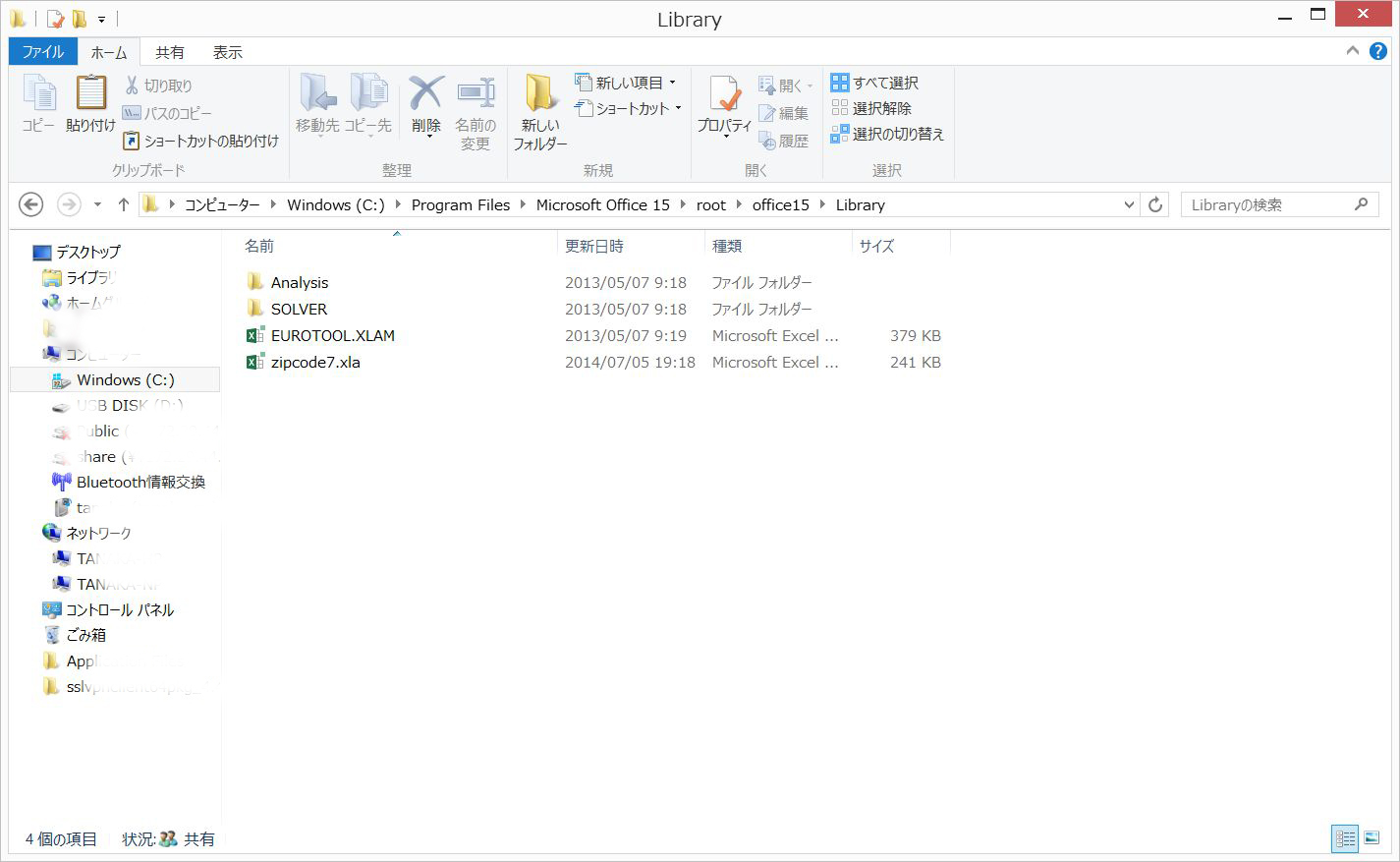Select Network (ネットワーク) in the navigation pane
Viewport: 1400px width, 862px height.
[x=86, y=533]
